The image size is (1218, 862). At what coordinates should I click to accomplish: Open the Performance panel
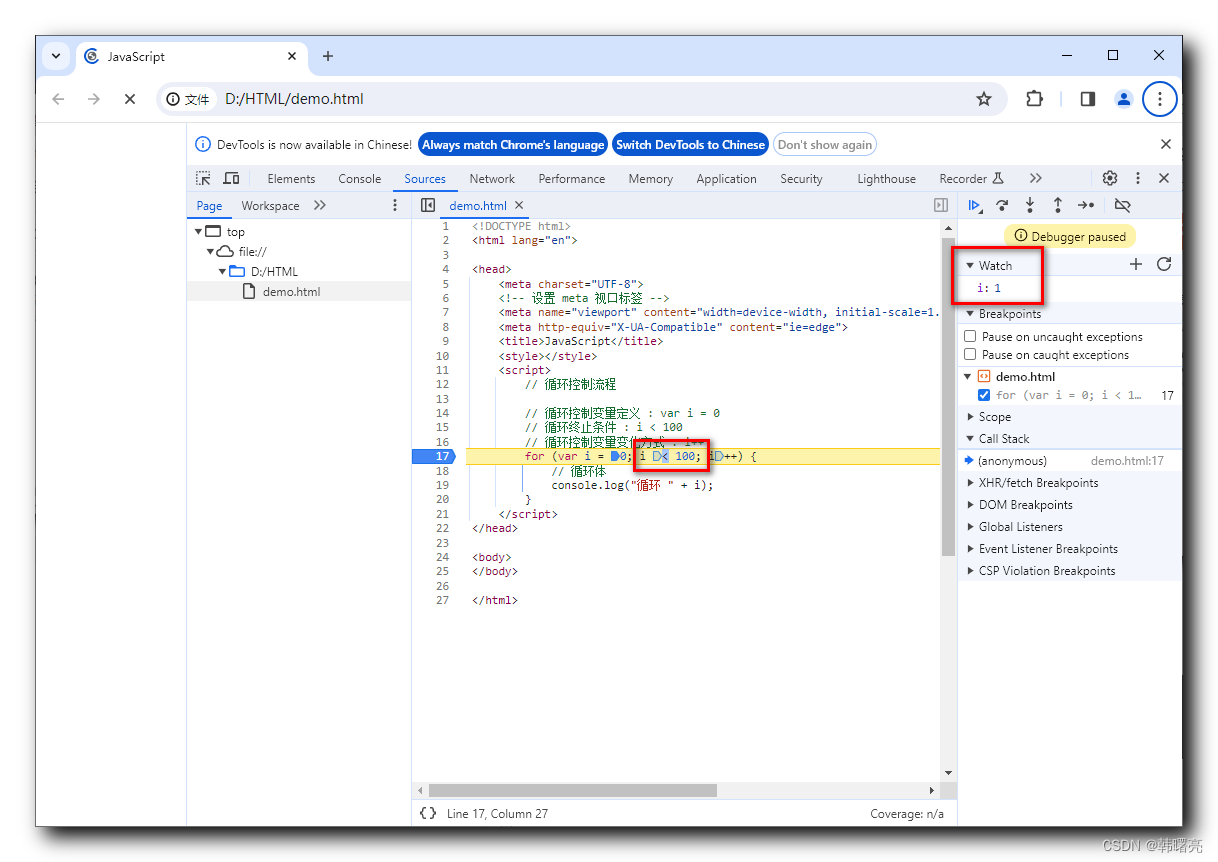click(x=571, y=179)
